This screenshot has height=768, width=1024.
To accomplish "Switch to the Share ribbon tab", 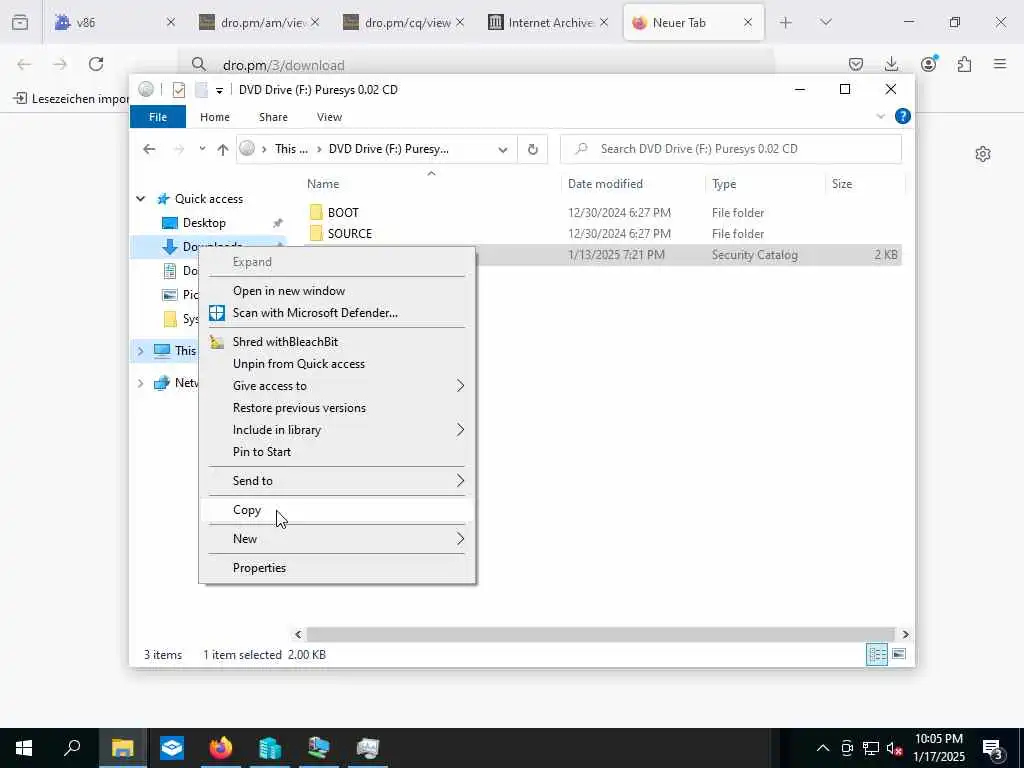I will (x=273, y=117).
